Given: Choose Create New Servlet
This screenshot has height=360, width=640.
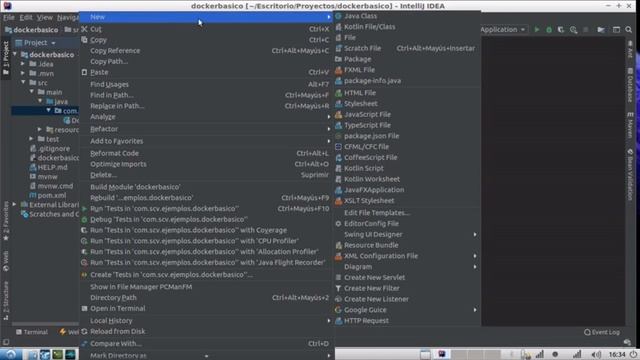Looking at the screenshot, I should [407, 278].
